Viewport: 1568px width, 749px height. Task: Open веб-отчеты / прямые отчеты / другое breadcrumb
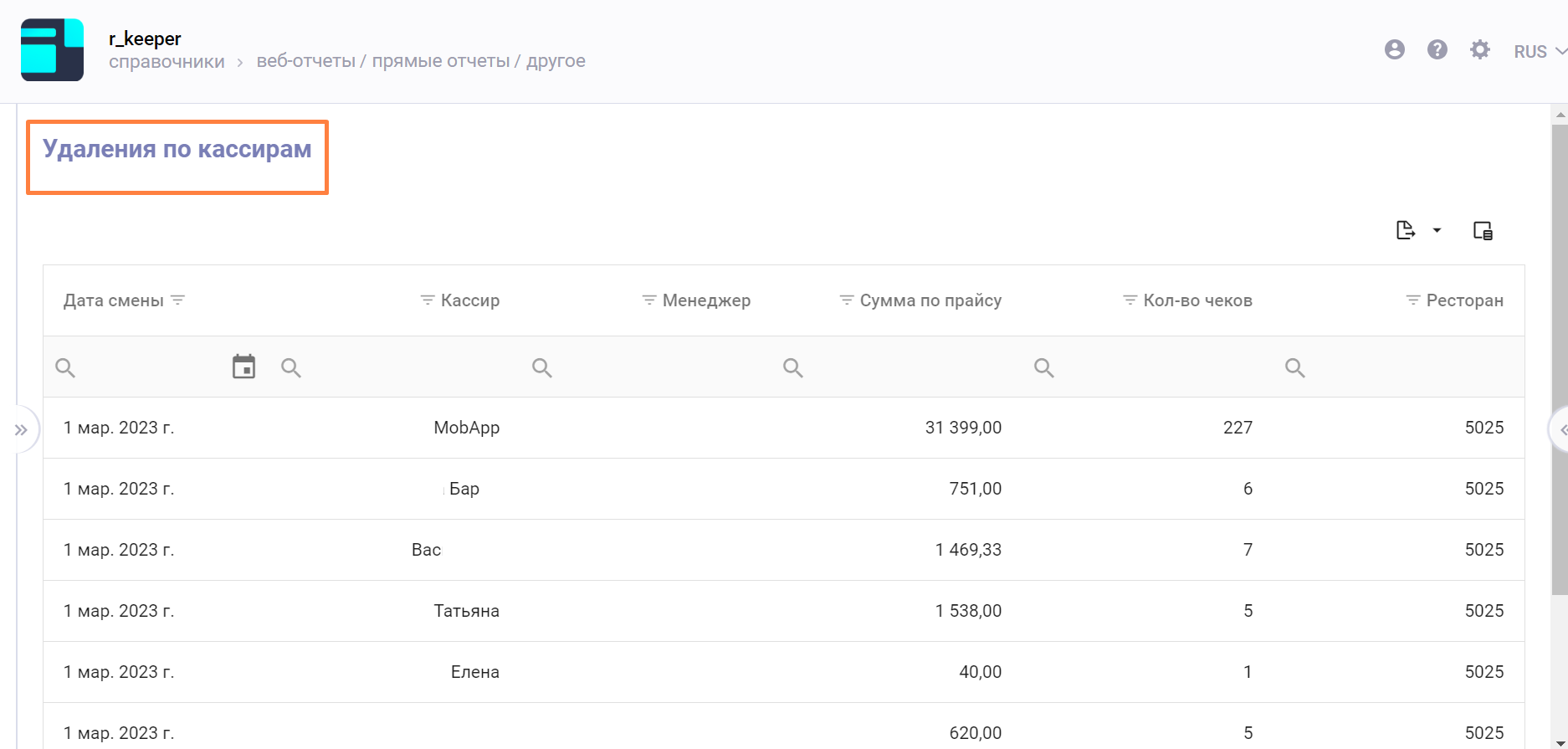pyautogui.click(x=420, y=61)
